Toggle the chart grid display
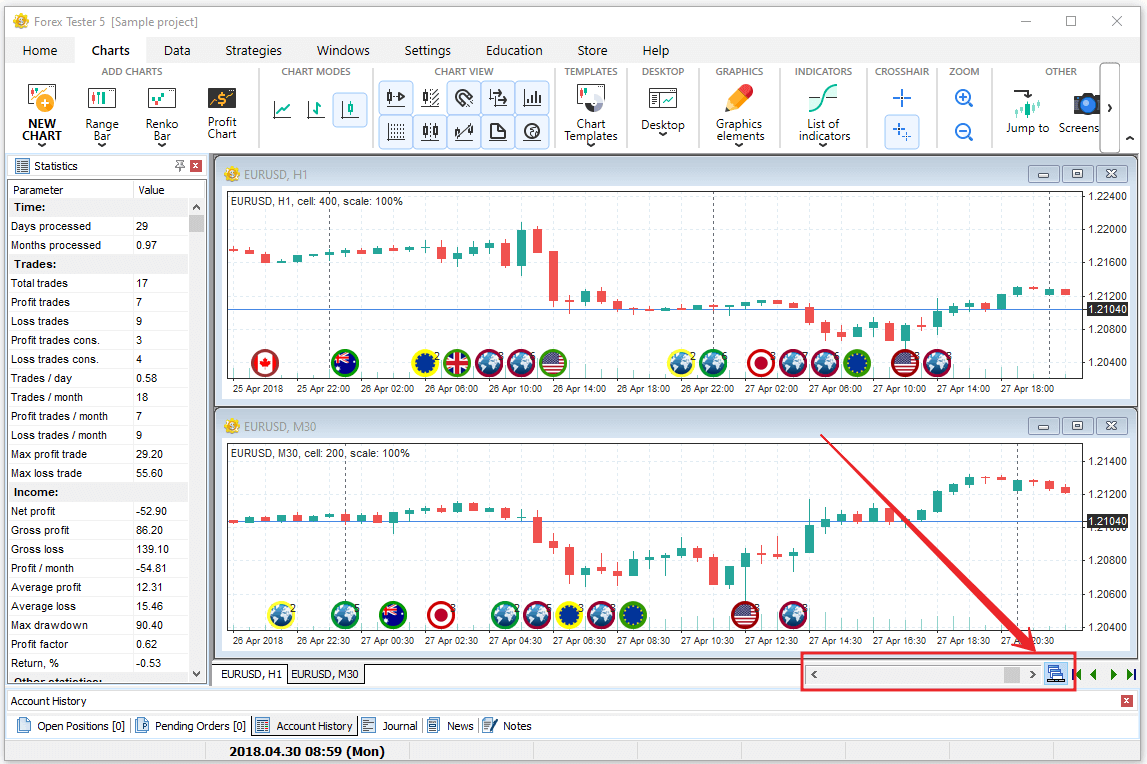Viewport: 1147px width, 764px height. pyautogui.click(x=396, y=131)
